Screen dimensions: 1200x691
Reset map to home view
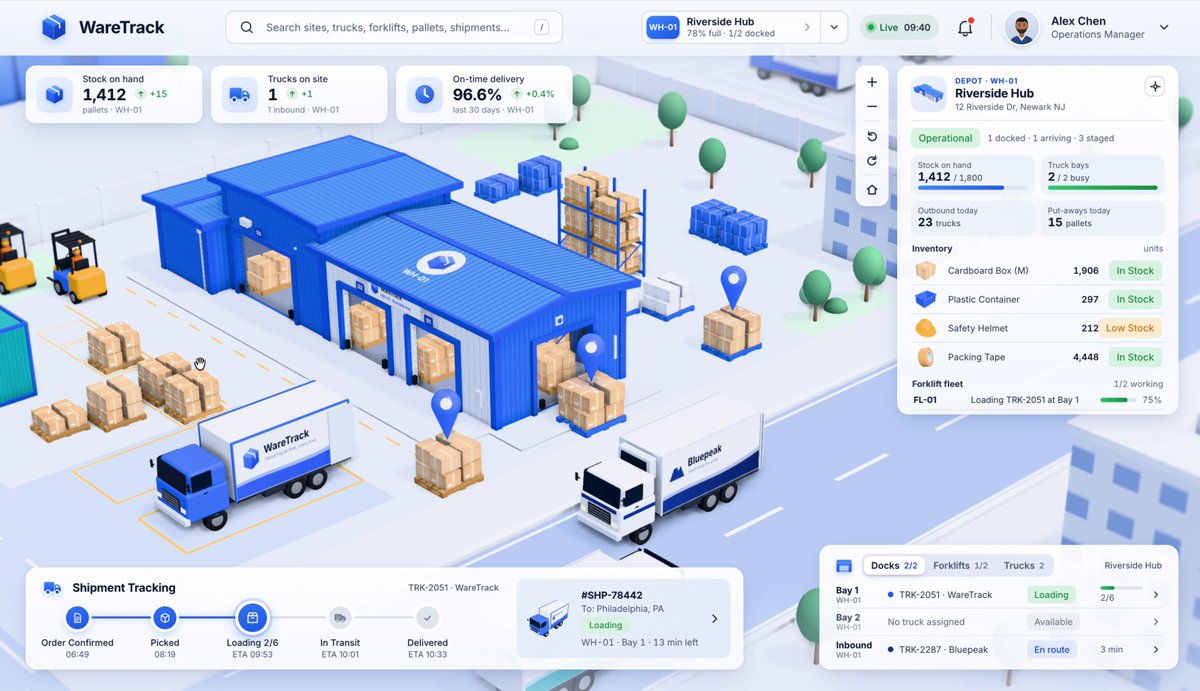(x=872, y=189)
